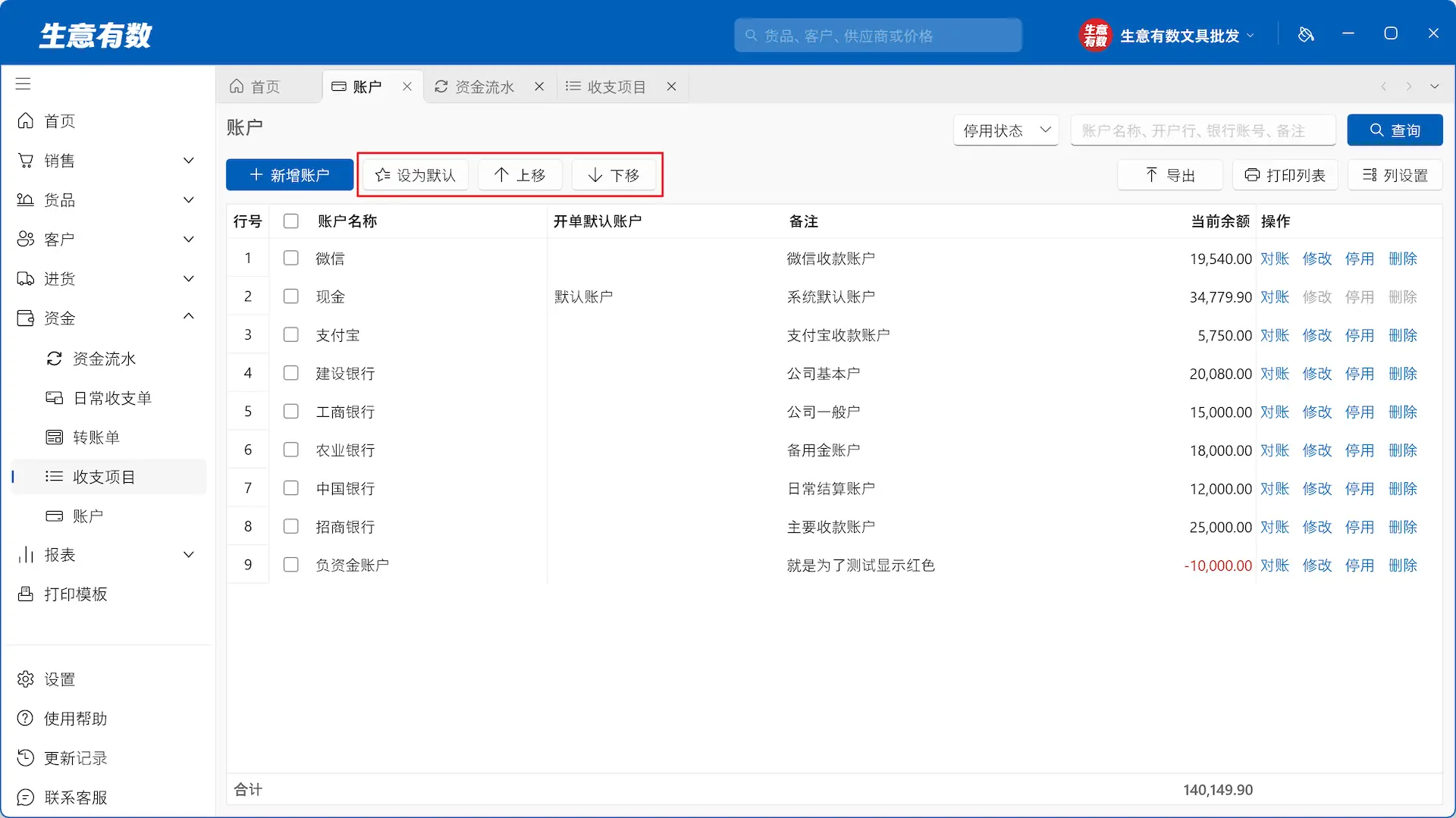Open 账户 subitem in the sidebar
Image resolution: width=1456 pixels, height=818 pixels.
[x=74, y=516]
